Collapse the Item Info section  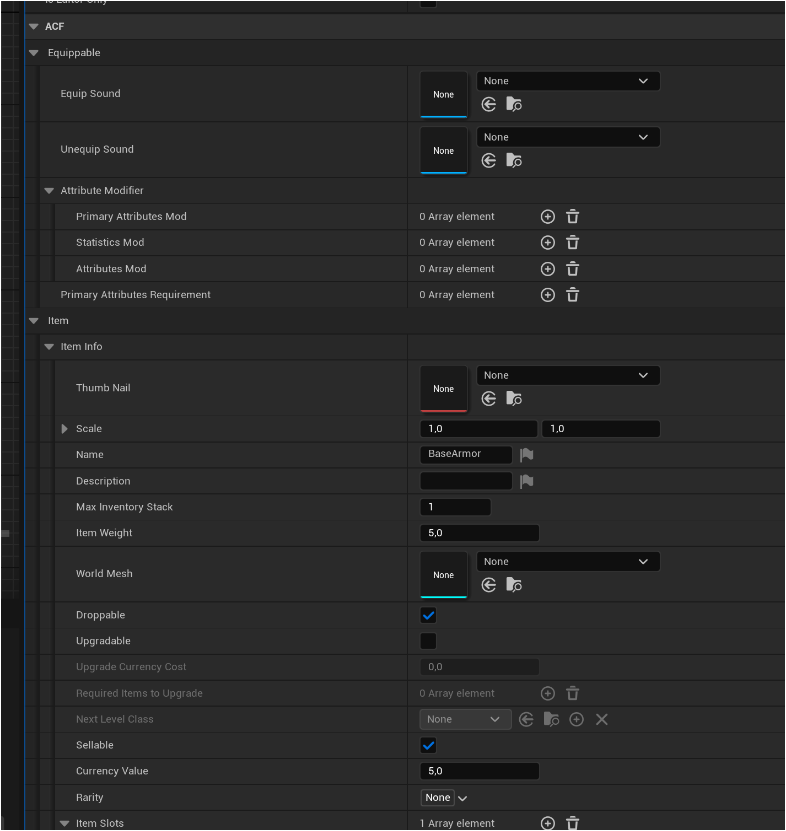pyautogui.click(x=49, y=347)
